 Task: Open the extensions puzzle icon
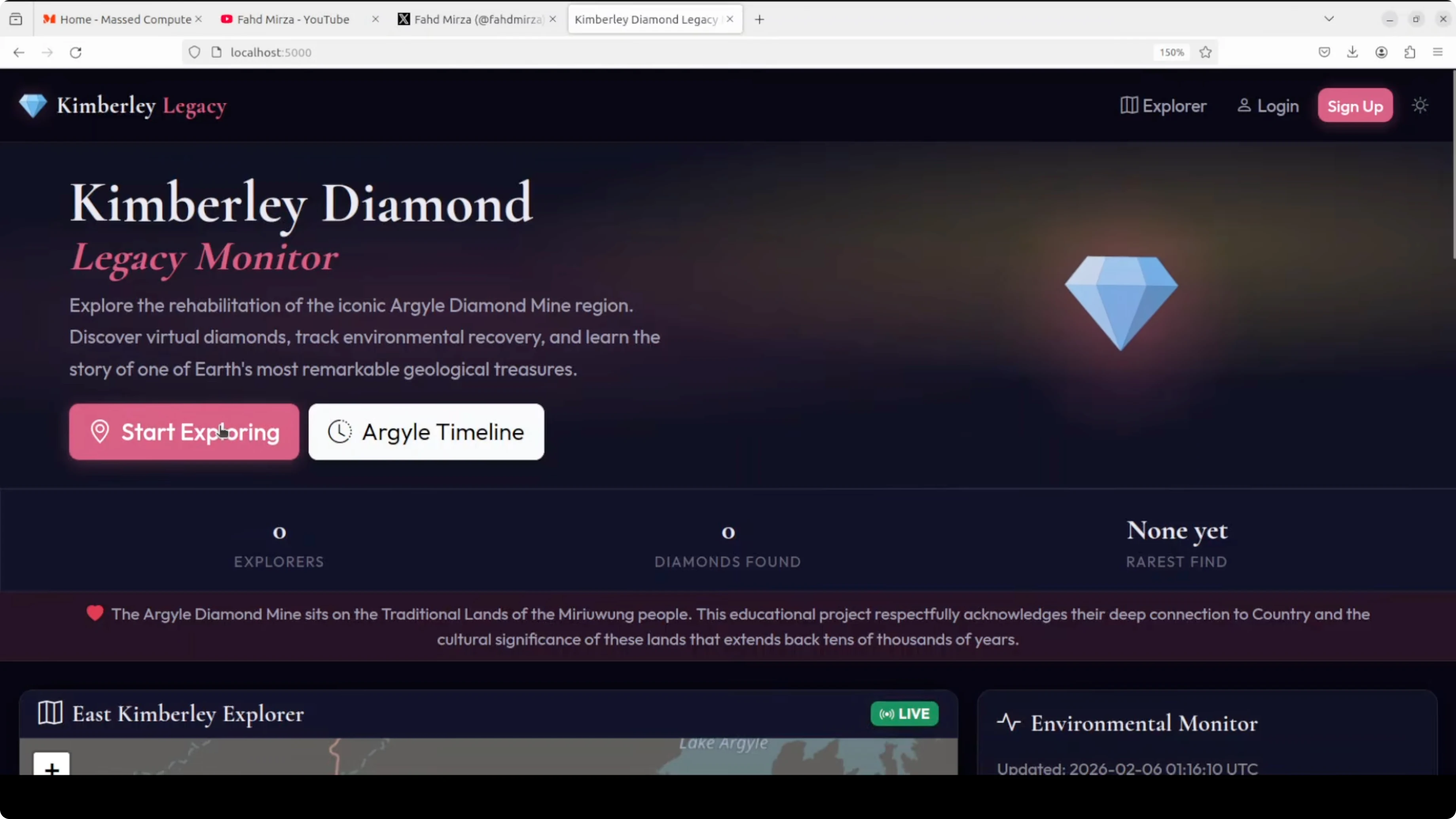tap(1410, 52)
